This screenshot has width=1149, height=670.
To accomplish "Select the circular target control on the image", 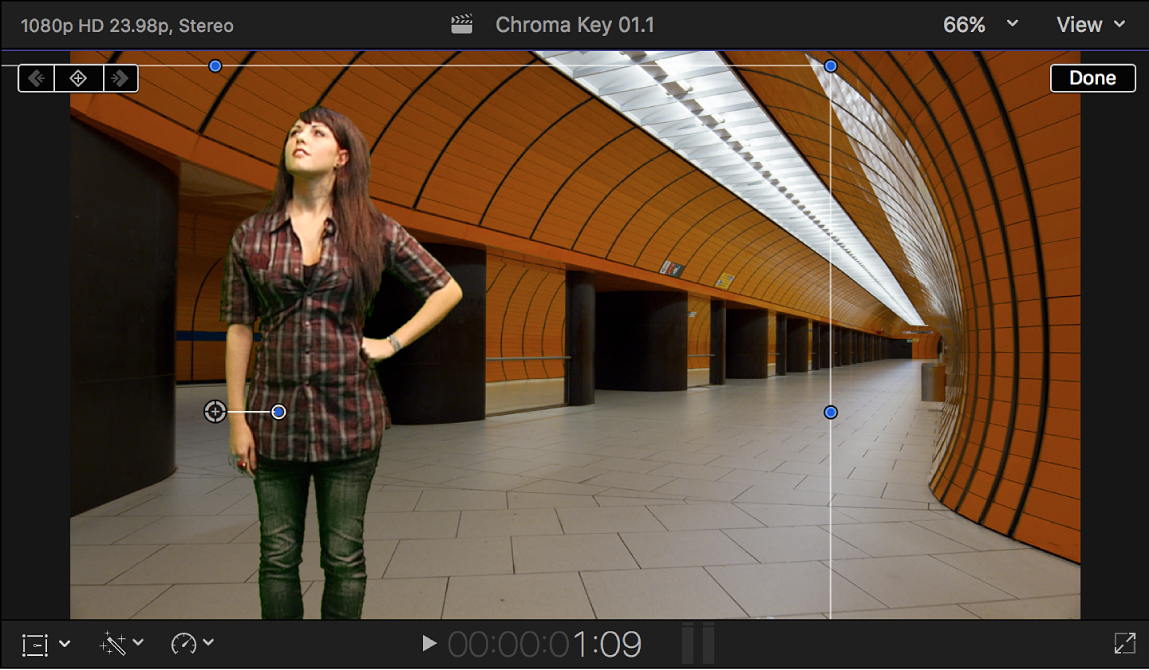I will pyautogui.click(x=215, y=411).
